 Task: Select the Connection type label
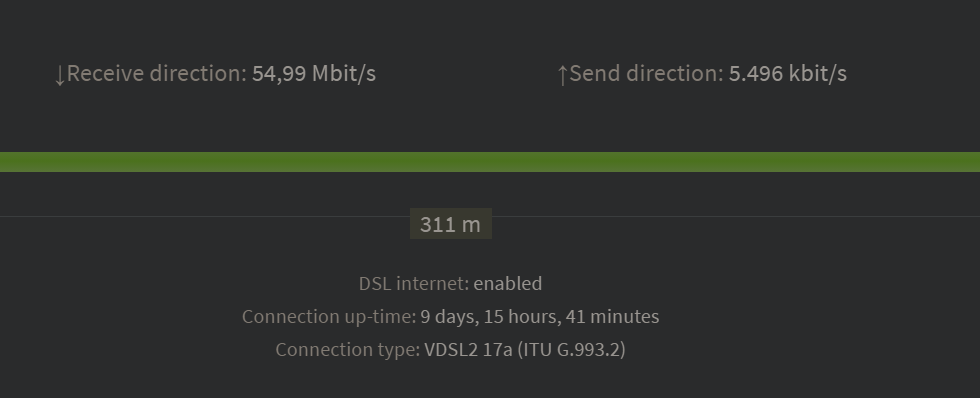point(348,350)
